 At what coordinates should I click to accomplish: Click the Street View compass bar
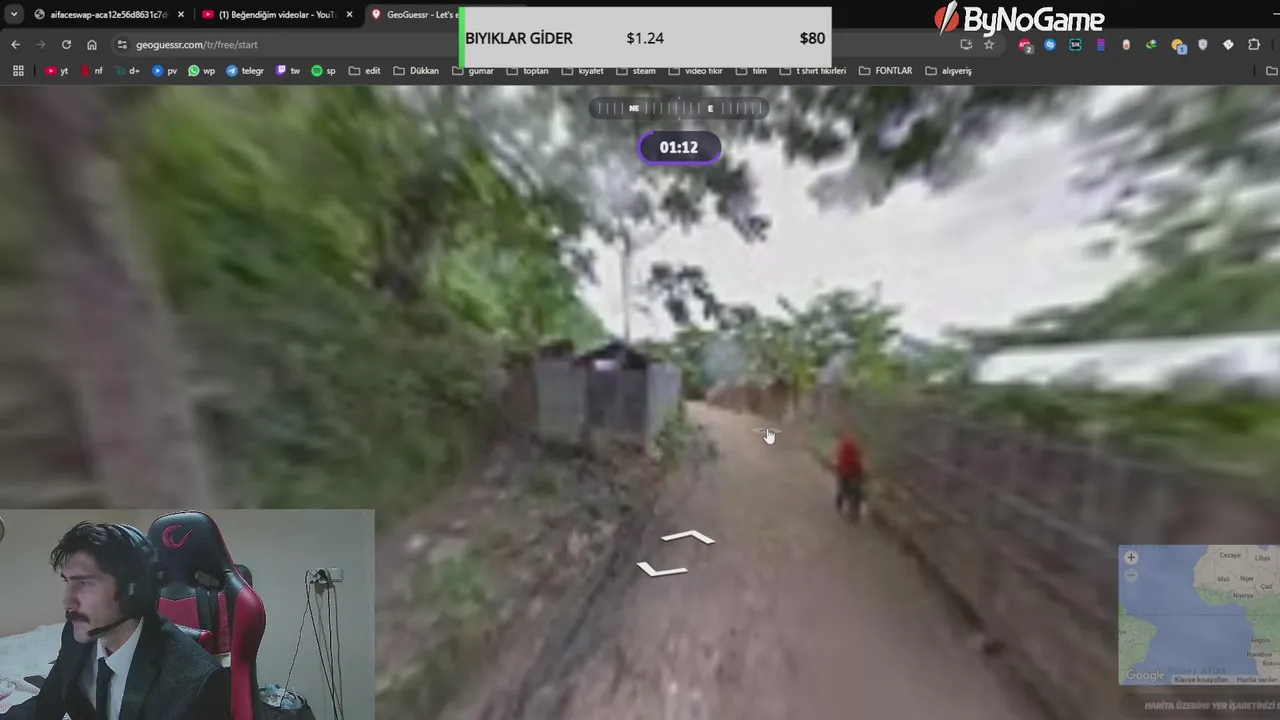click(679, 108)
